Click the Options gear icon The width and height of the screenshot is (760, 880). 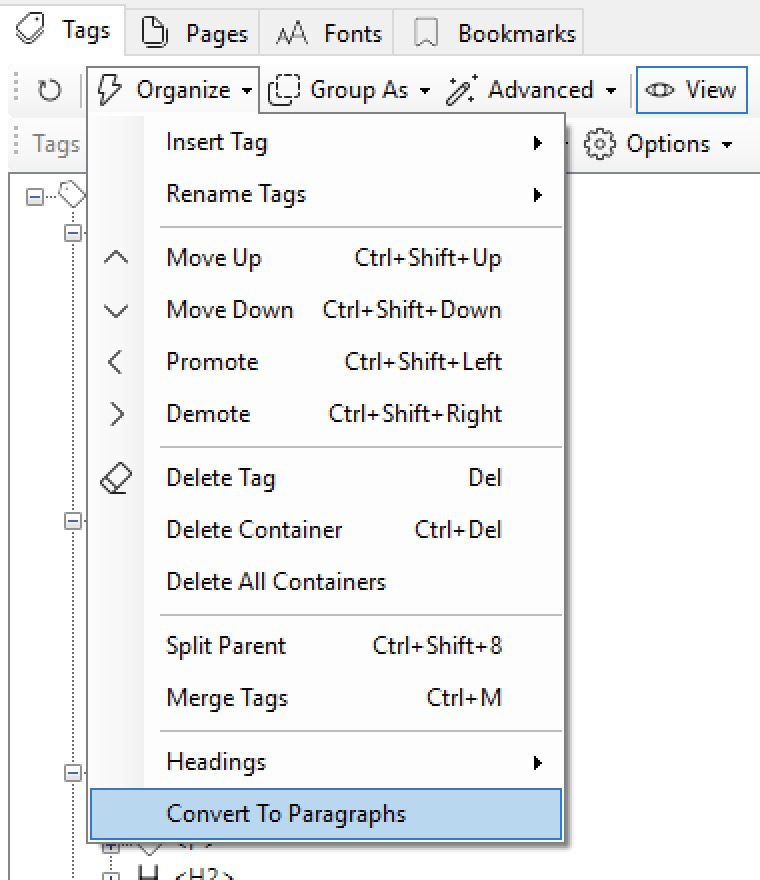point(599,144)
